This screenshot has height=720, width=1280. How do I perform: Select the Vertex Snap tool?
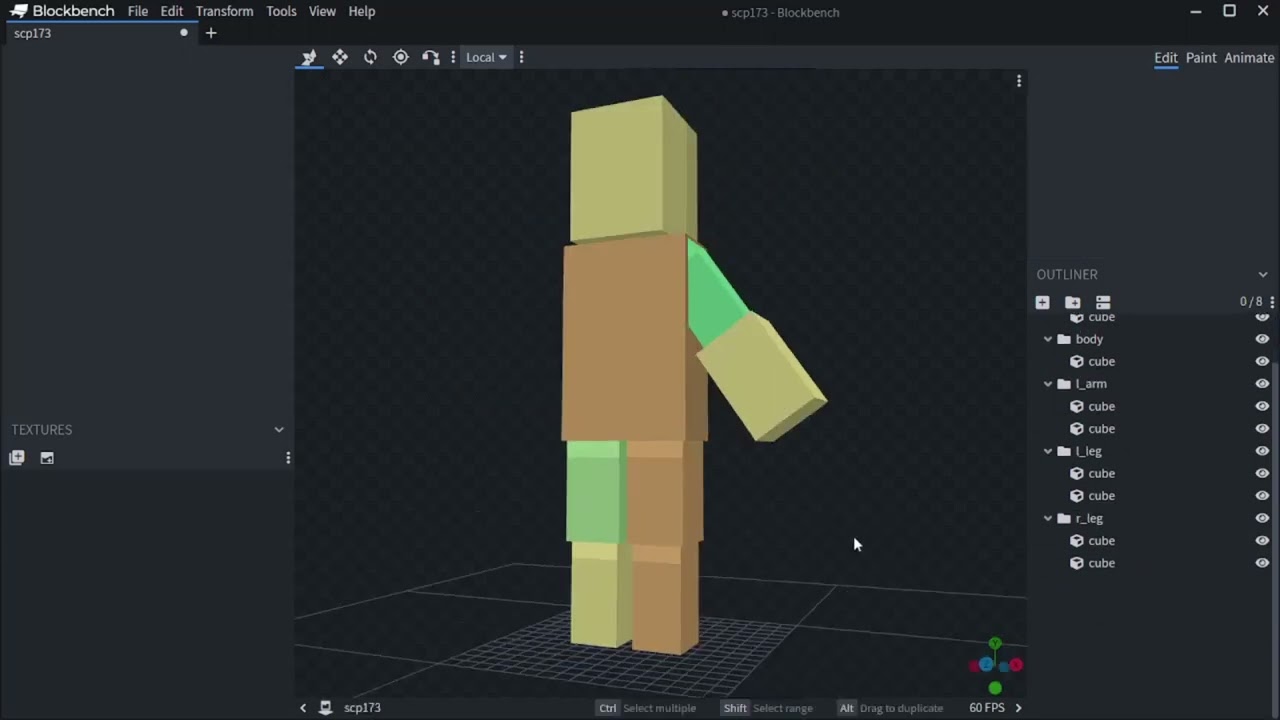431,57
